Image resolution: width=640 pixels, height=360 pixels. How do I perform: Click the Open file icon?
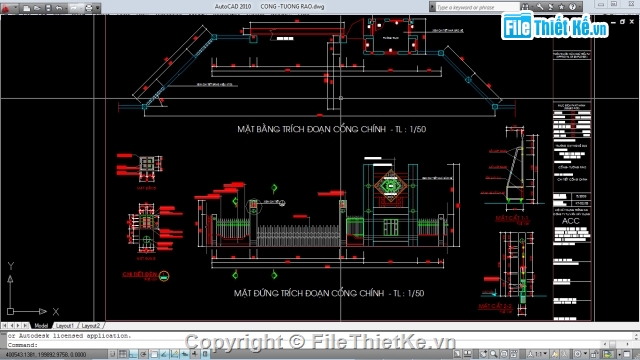point(37,8)
